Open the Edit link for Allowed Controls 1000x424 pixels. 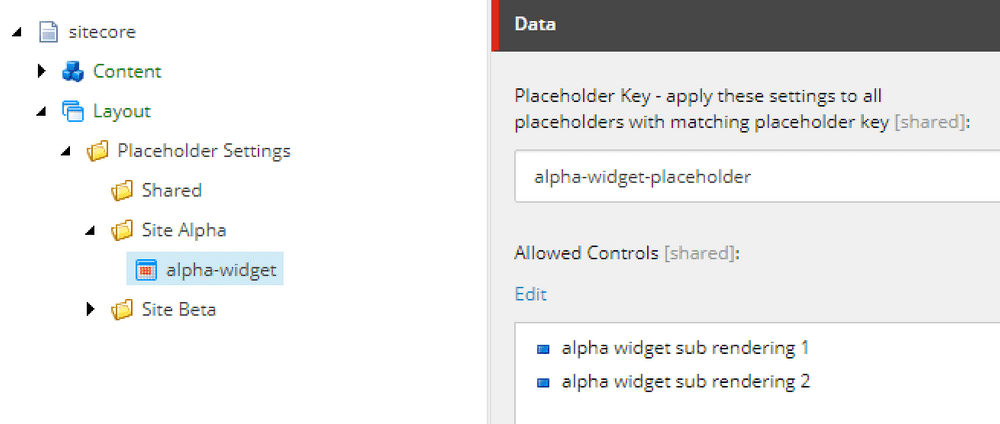[530, 294]
